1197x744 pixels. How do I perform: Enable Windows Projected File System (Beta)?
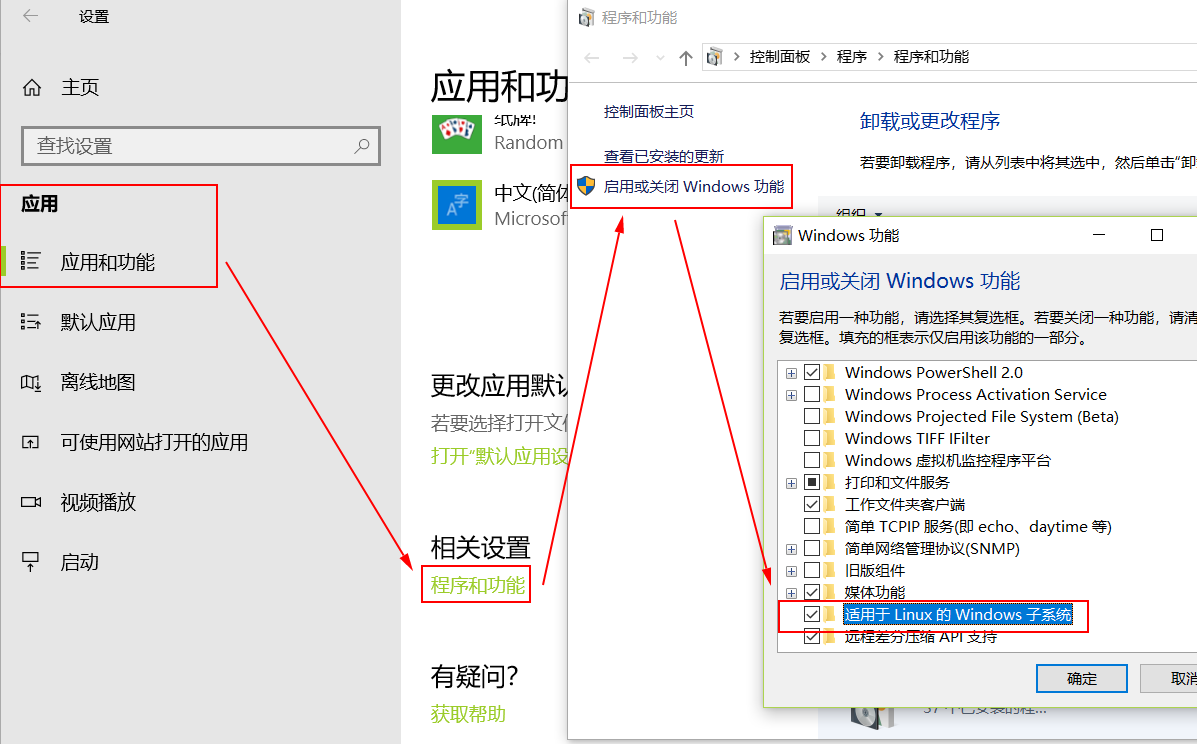[x=812, y=417]
